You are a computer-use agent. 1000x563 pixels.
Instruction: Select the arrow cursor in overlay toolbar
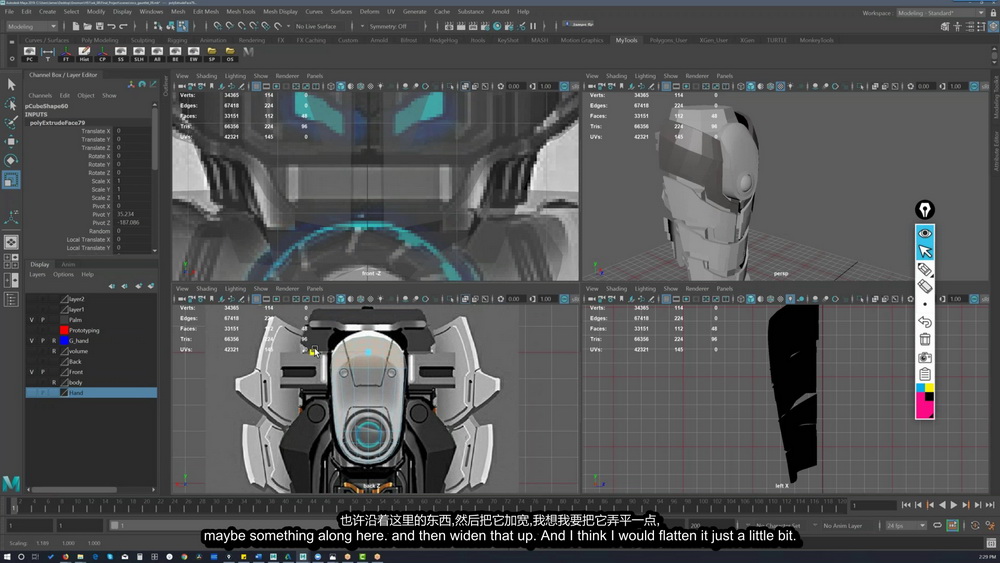click(925, 251)
